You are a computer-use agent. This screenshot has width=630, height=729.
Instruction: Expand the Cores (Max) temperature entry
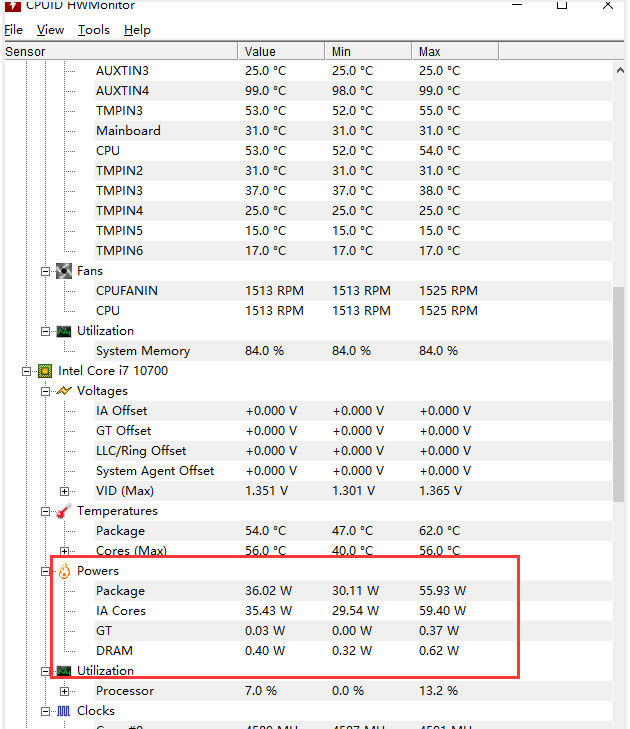click(65, 551)
